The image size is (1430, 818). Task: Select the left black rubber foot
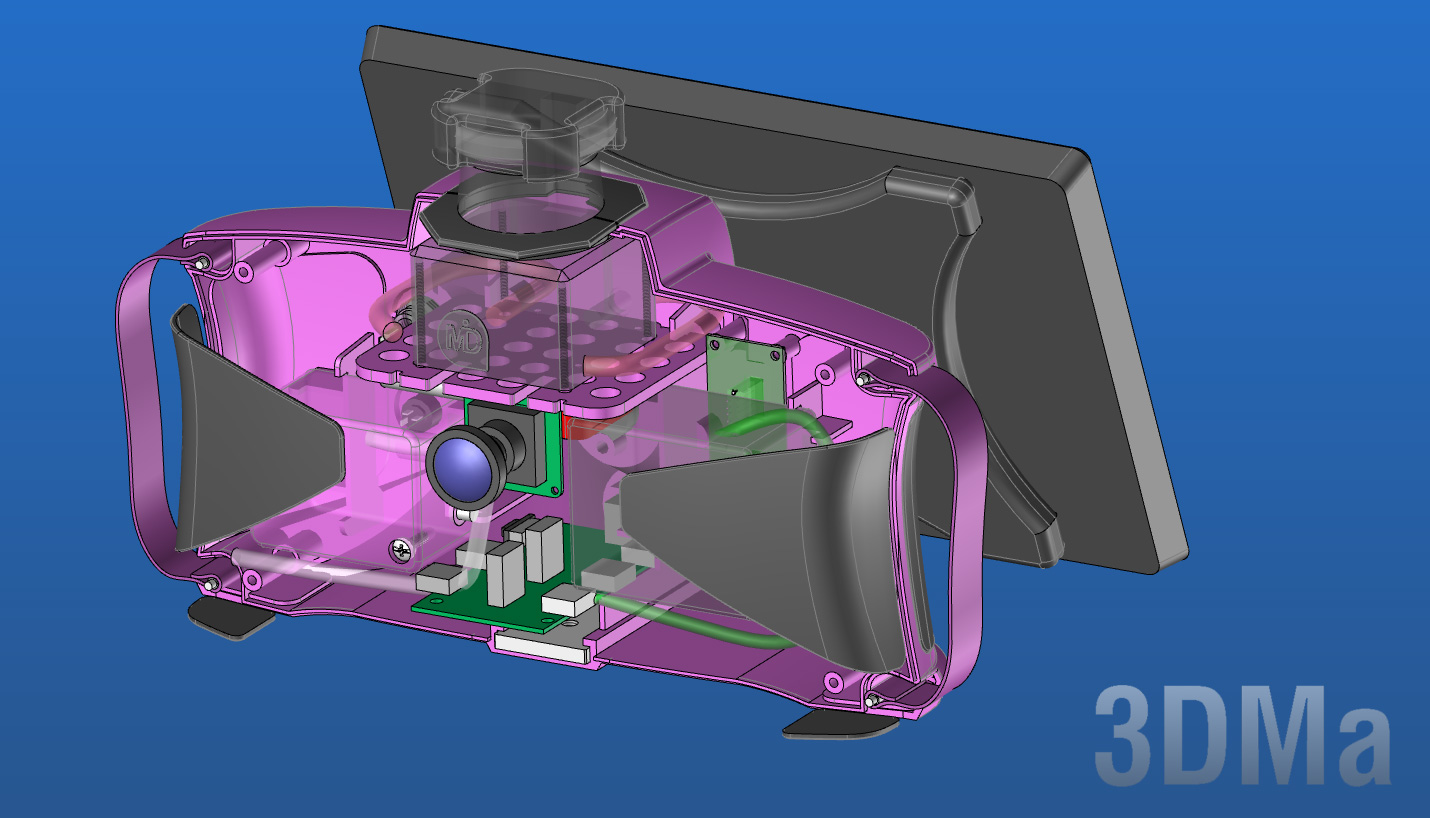pyautogui.click(x=230, y=616)
